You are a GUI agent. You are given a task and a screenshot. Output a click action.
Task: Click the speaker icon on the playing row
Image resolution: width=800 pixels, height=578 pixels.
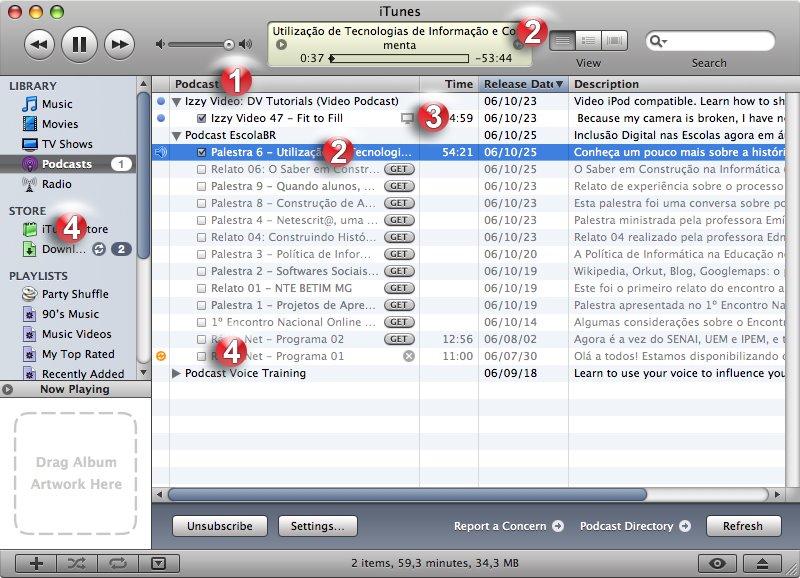(161, 152)
